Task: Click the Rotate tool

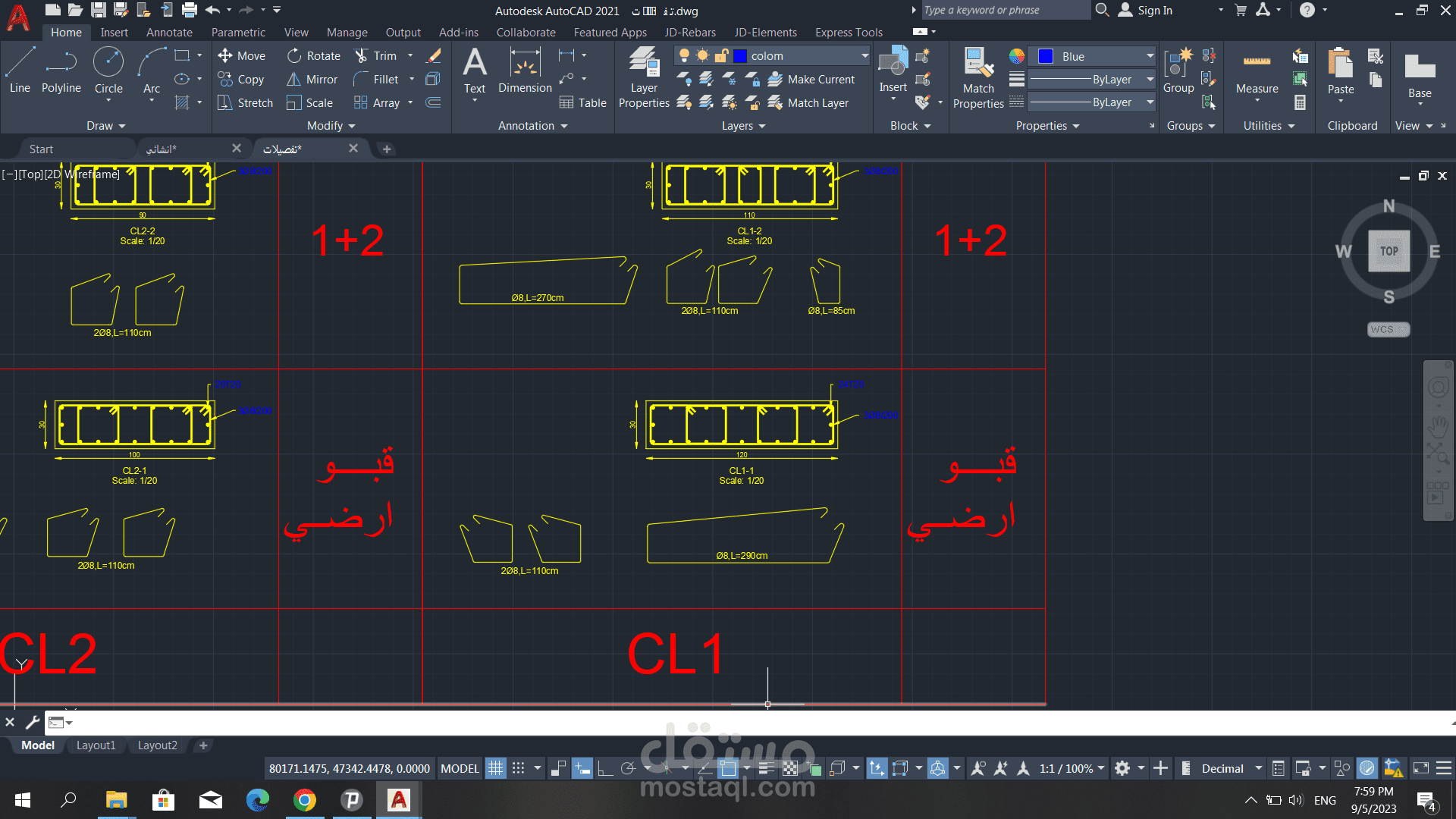Action: click(314, 55)
